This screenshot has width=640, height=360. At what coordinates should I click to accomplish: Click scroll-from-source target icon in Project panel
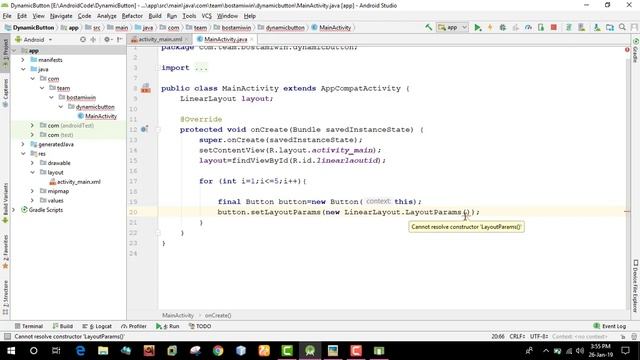83,40
